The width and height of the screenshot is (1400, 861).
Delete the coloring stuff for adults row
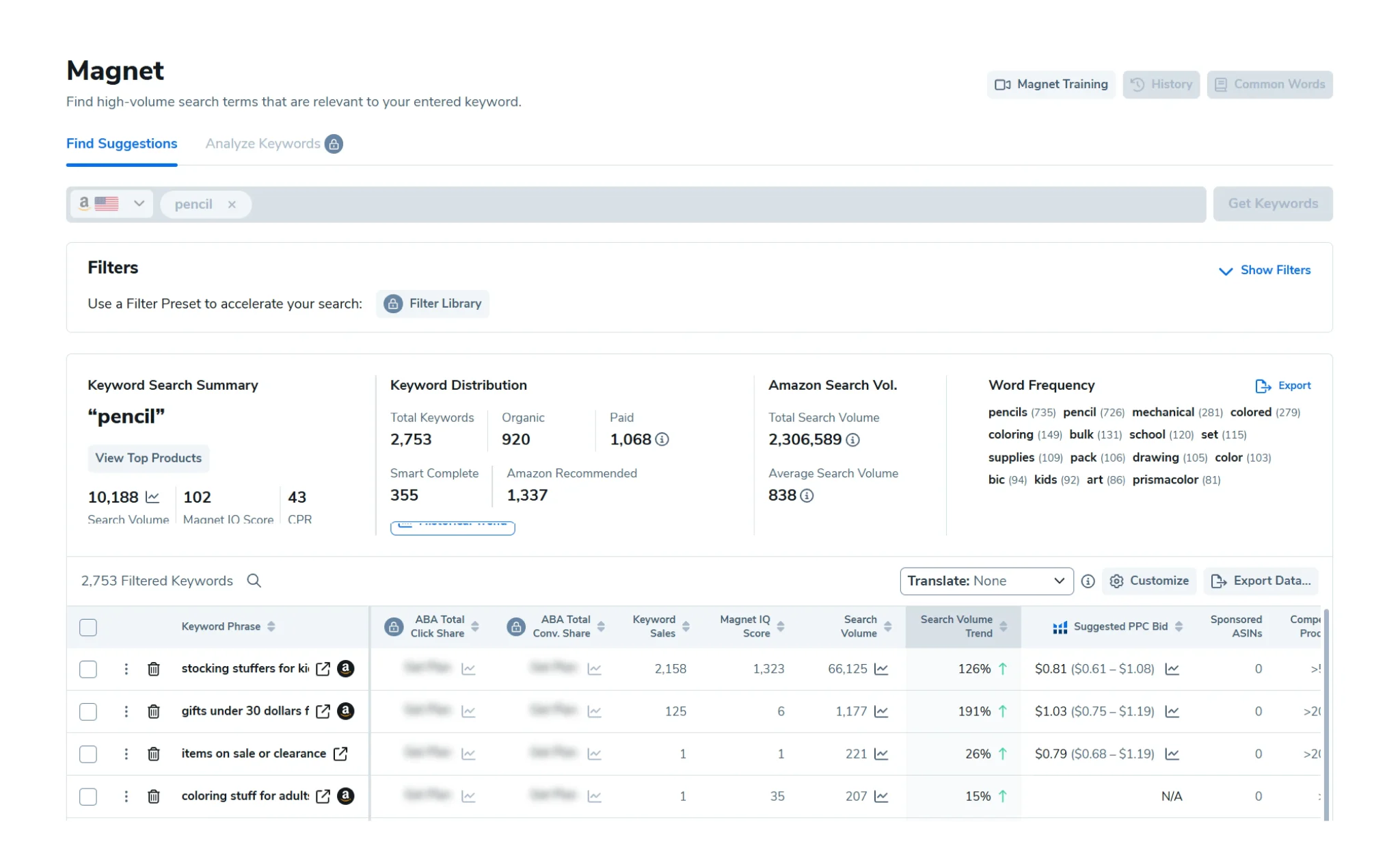tap(154, 796)
